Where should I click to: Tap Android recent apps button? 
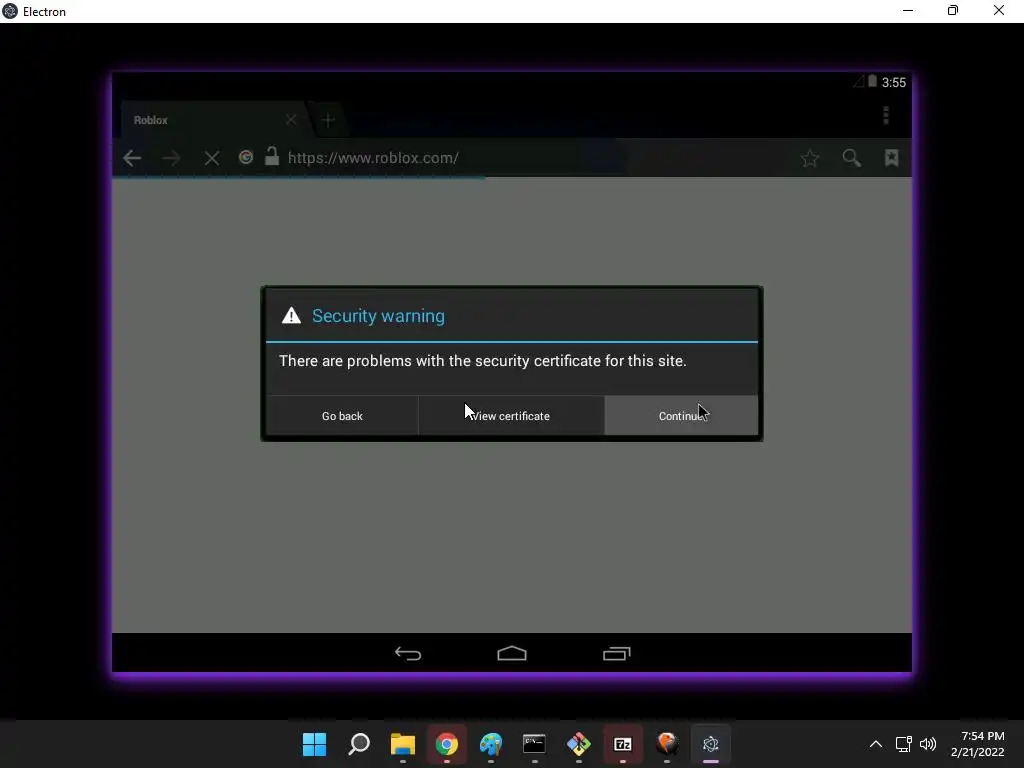tap(616, 653)
